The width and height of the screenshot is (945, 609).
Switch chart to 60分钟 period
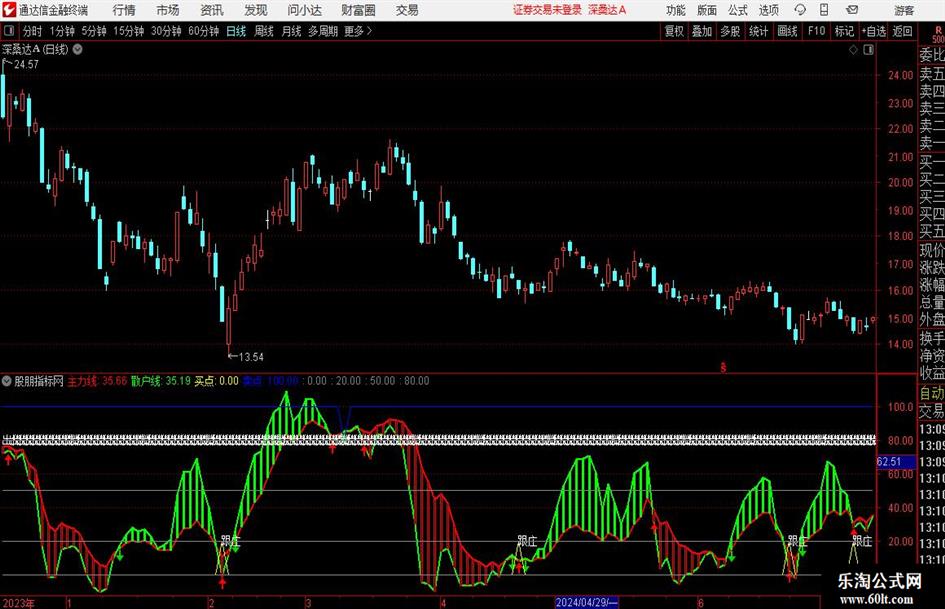click(203, 31)
